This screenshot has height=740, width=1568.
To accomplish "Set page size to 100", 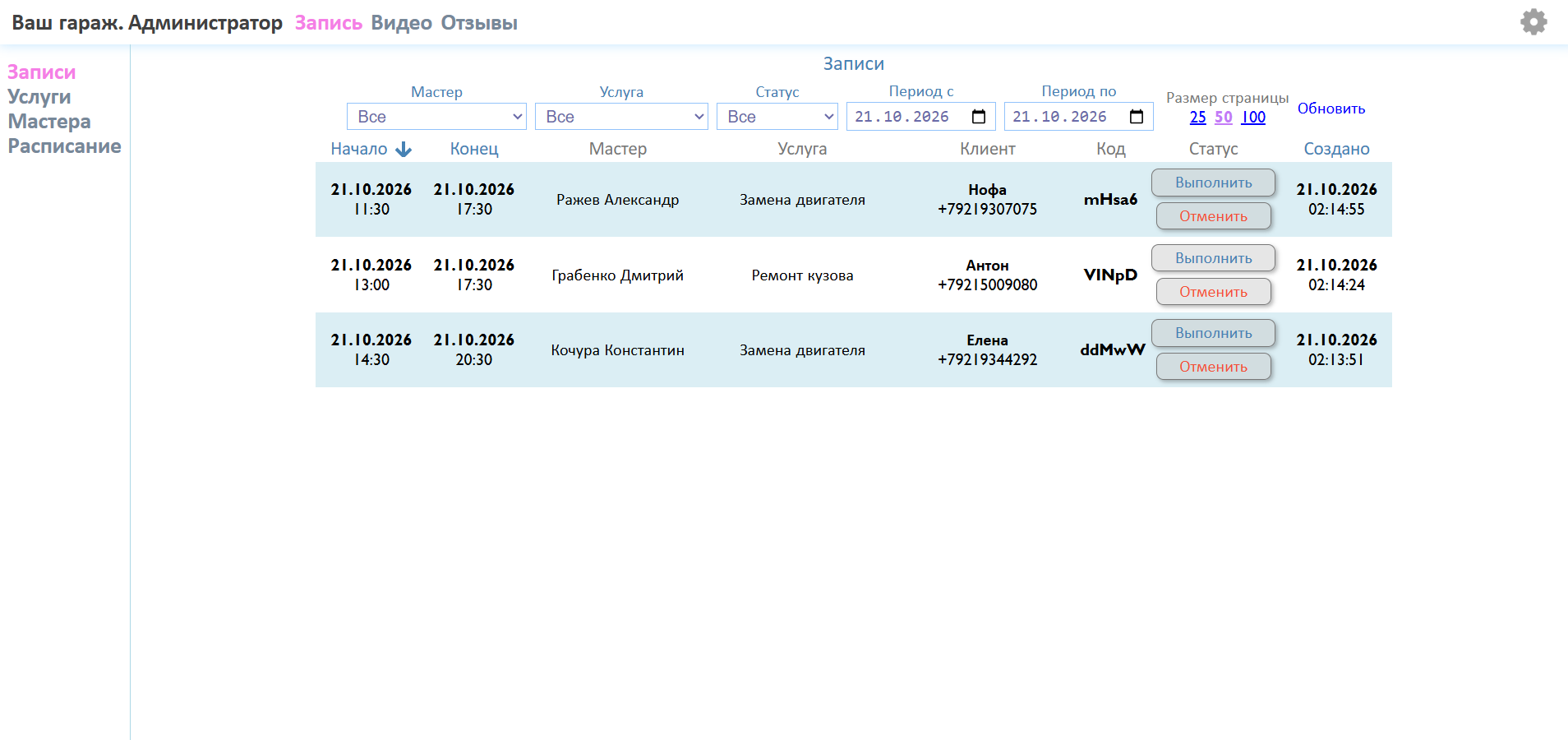I will (x=1253, y=117).
